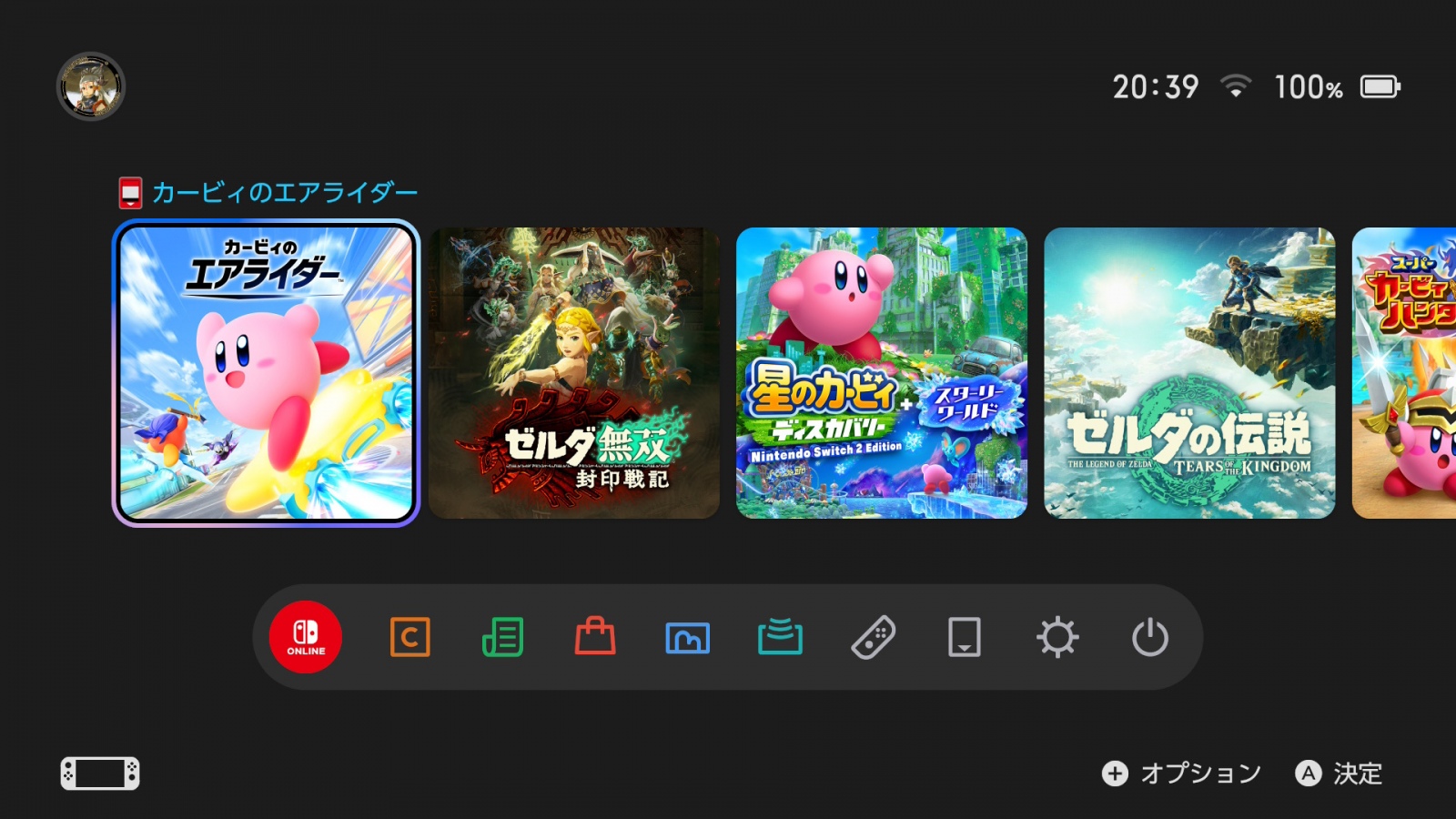Click the 決定 confirm button
The width and height of the screenshot is (1456, 819).
click(1340, 773)
